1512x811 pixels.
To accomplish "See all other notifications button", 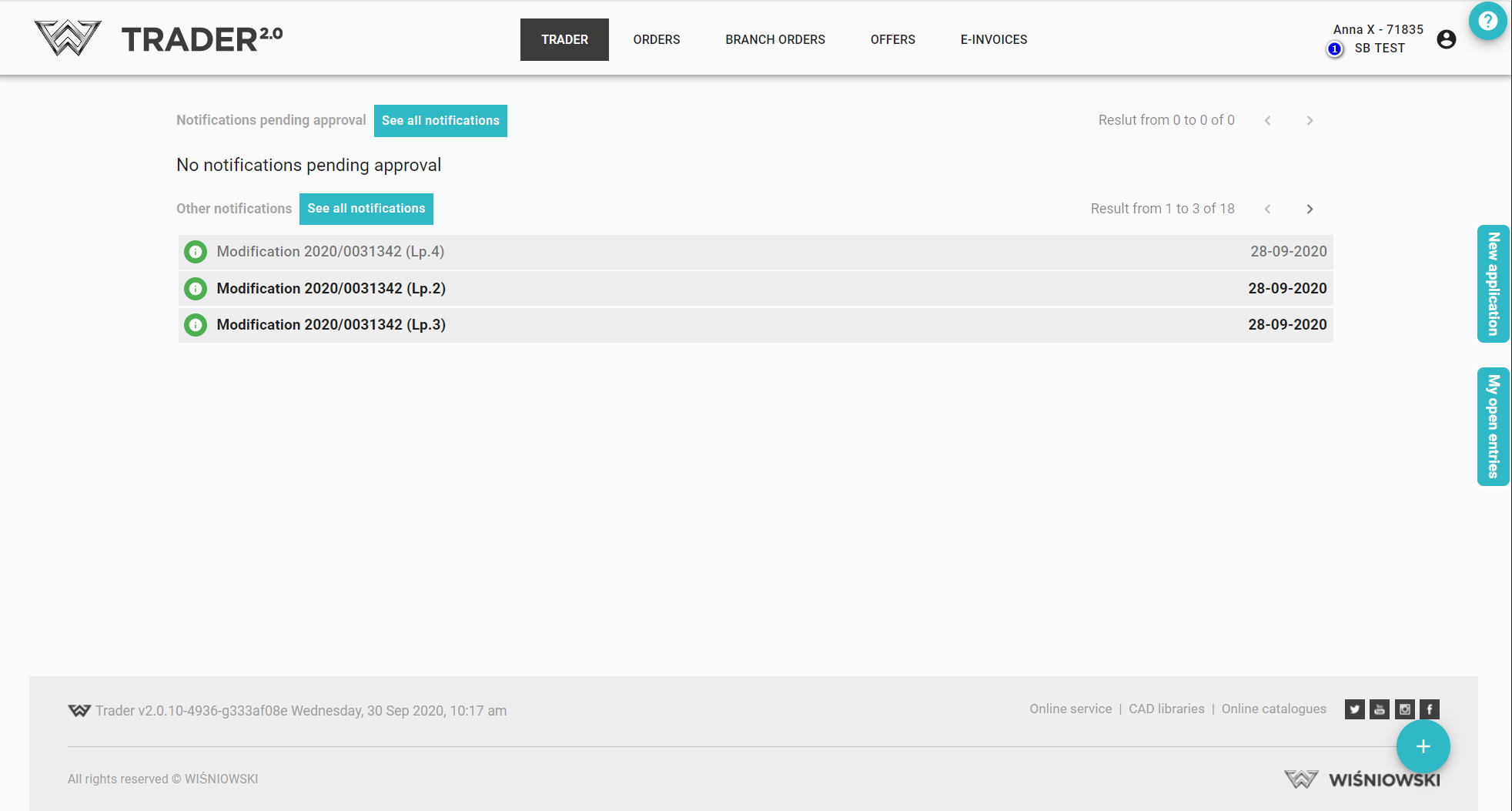I will tap(366, 209).
